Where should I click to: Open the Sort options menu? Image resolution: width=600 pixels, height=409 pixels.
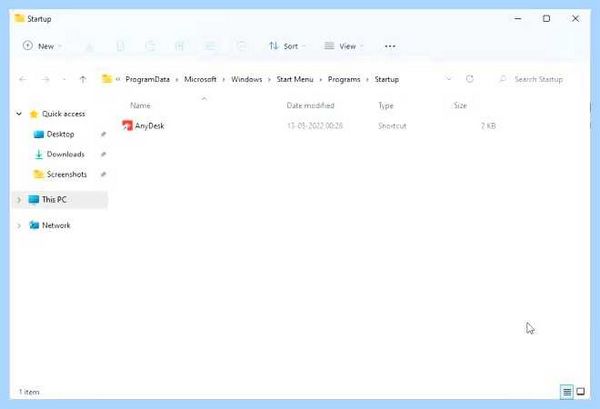[287, 46]
